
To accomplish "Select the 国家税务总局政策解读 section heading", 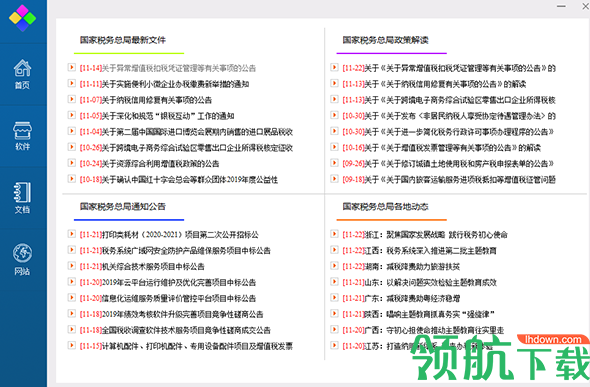I will (385, 40).
